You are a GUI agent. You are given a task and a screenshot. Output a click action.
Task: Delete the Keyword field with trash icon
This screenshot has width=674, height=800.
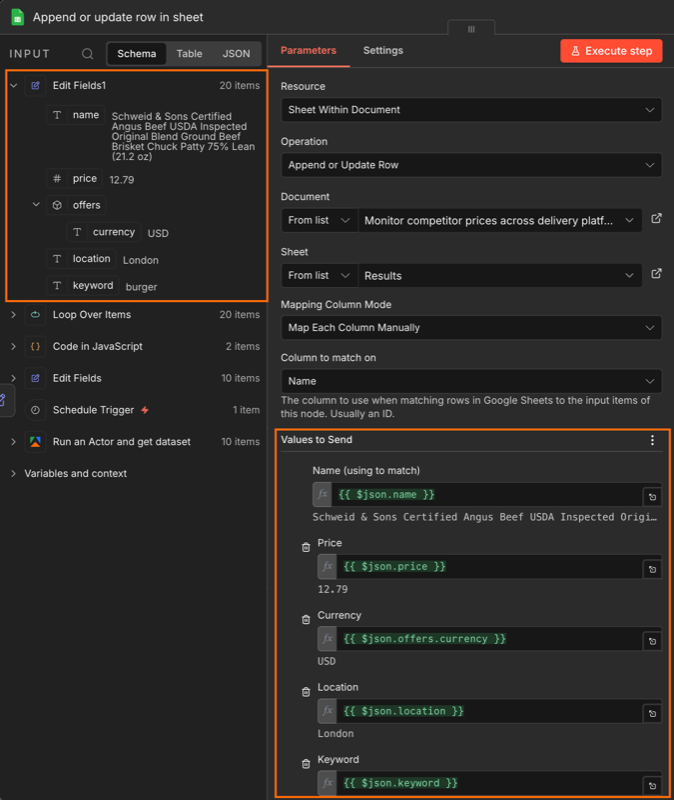[306, 764]
